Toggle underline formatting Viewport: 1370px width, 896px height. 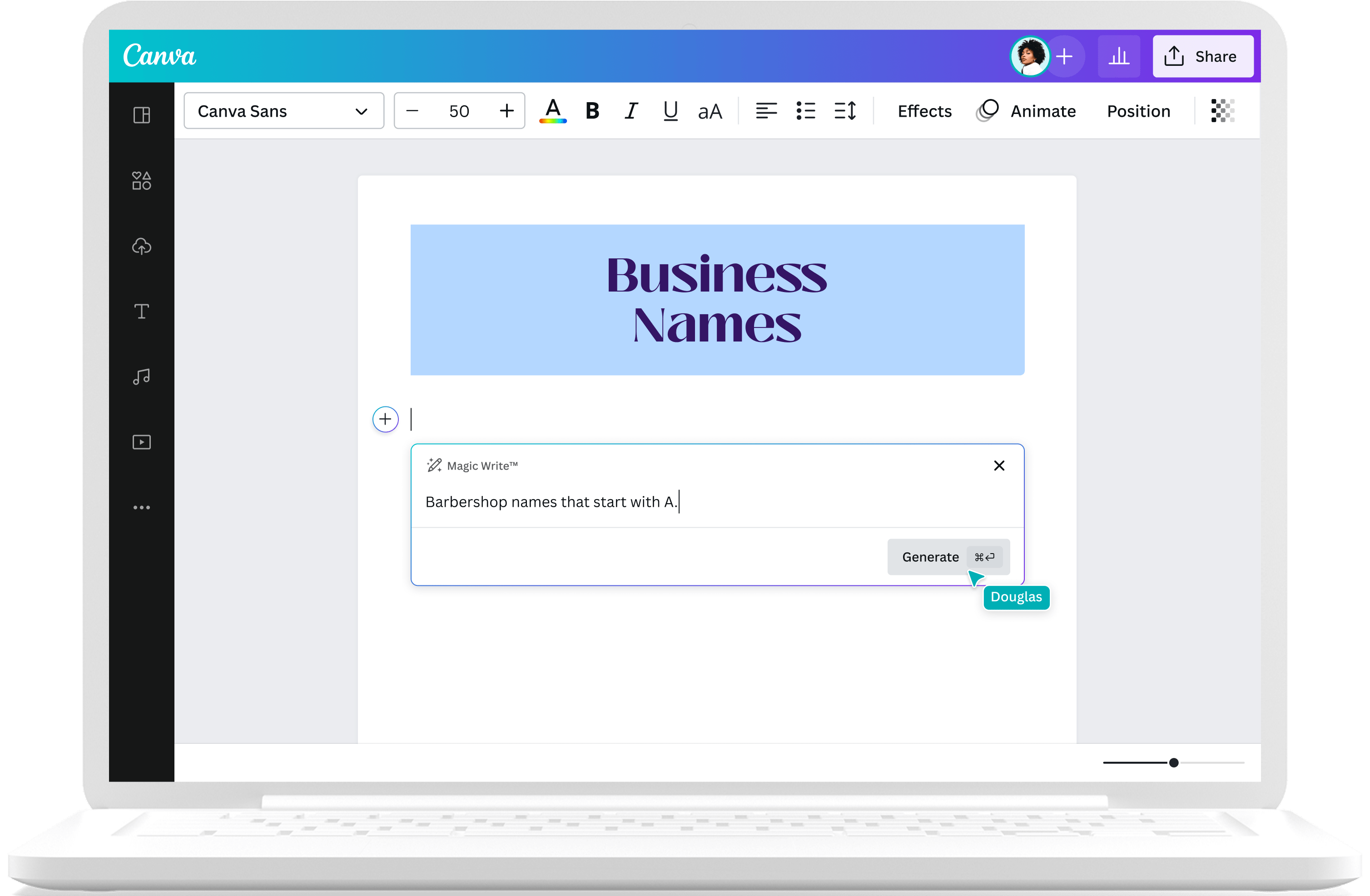pos(670,110)
